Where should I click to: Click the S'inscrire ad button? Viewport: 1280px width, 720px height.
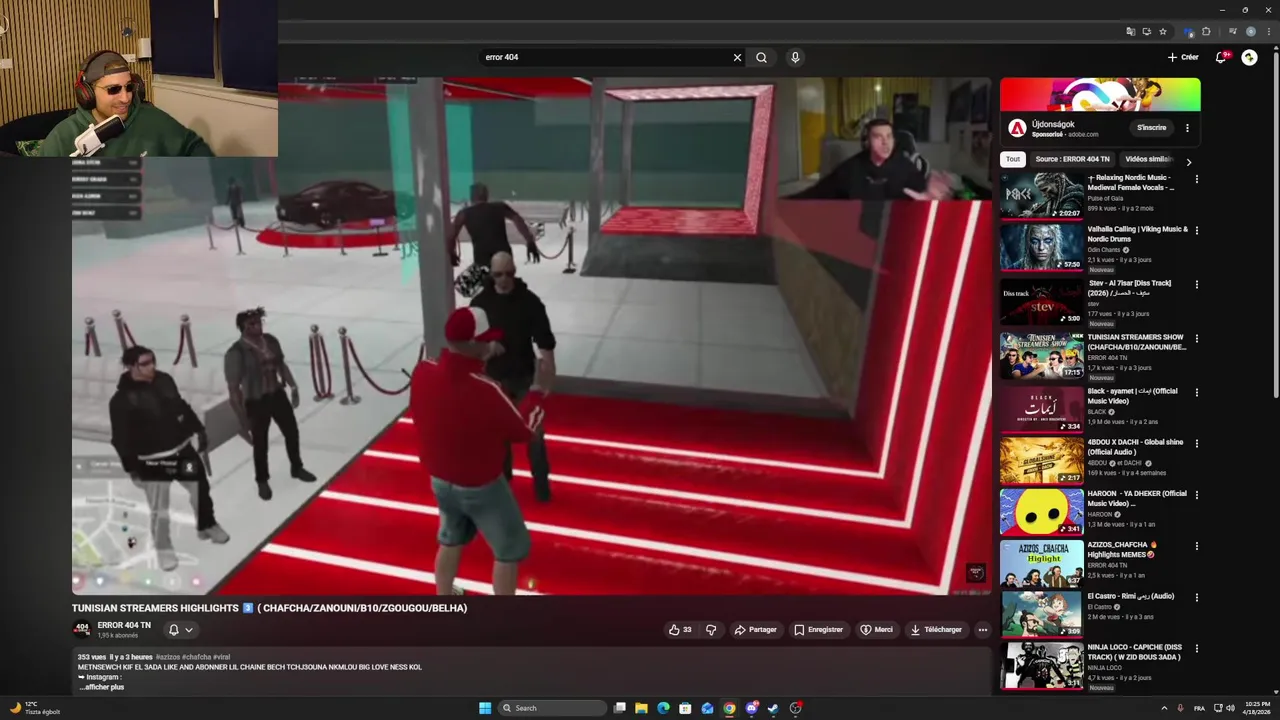1151,128
